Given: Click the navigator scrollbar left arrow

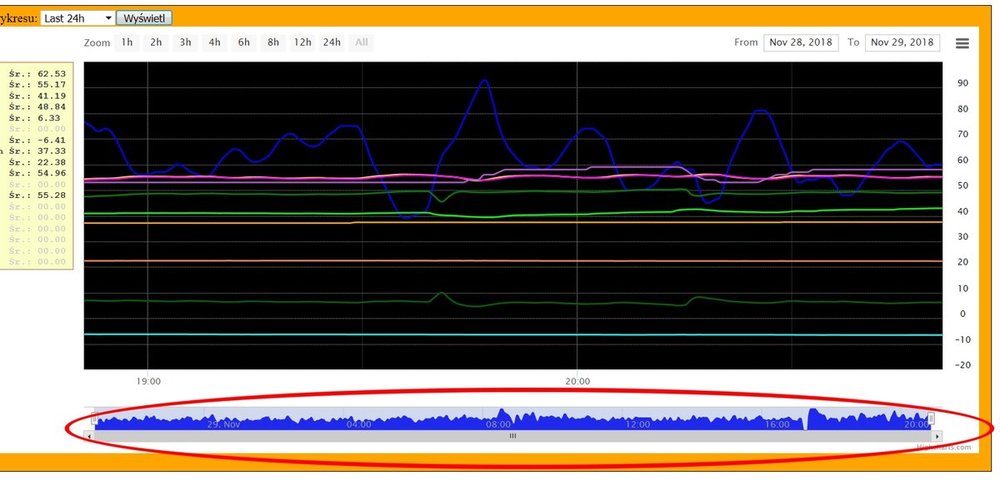Looking at the screenshot, I should pos(89,436).
